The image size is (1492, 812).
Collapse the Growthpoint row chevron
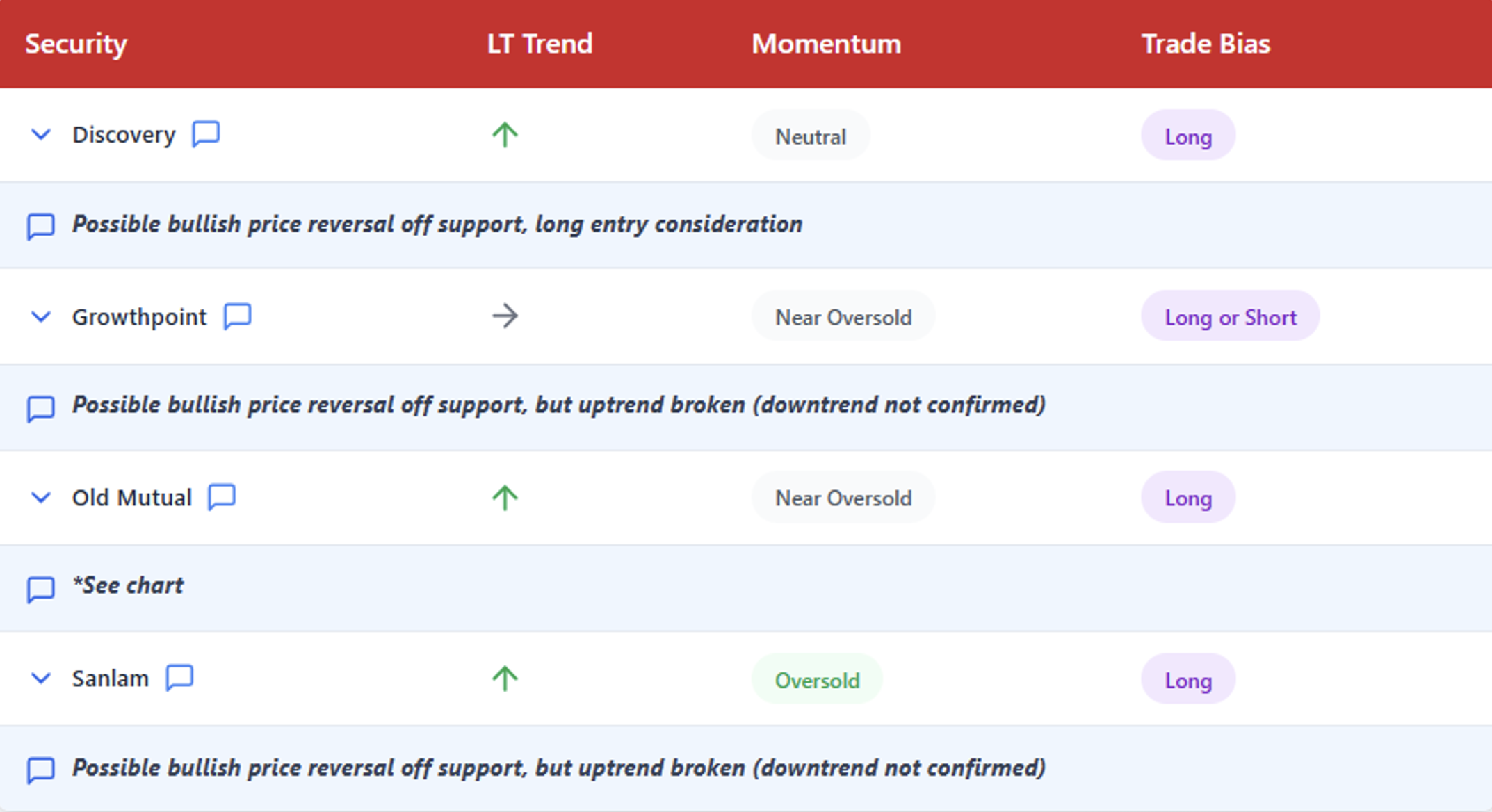[x=41, y=317]
